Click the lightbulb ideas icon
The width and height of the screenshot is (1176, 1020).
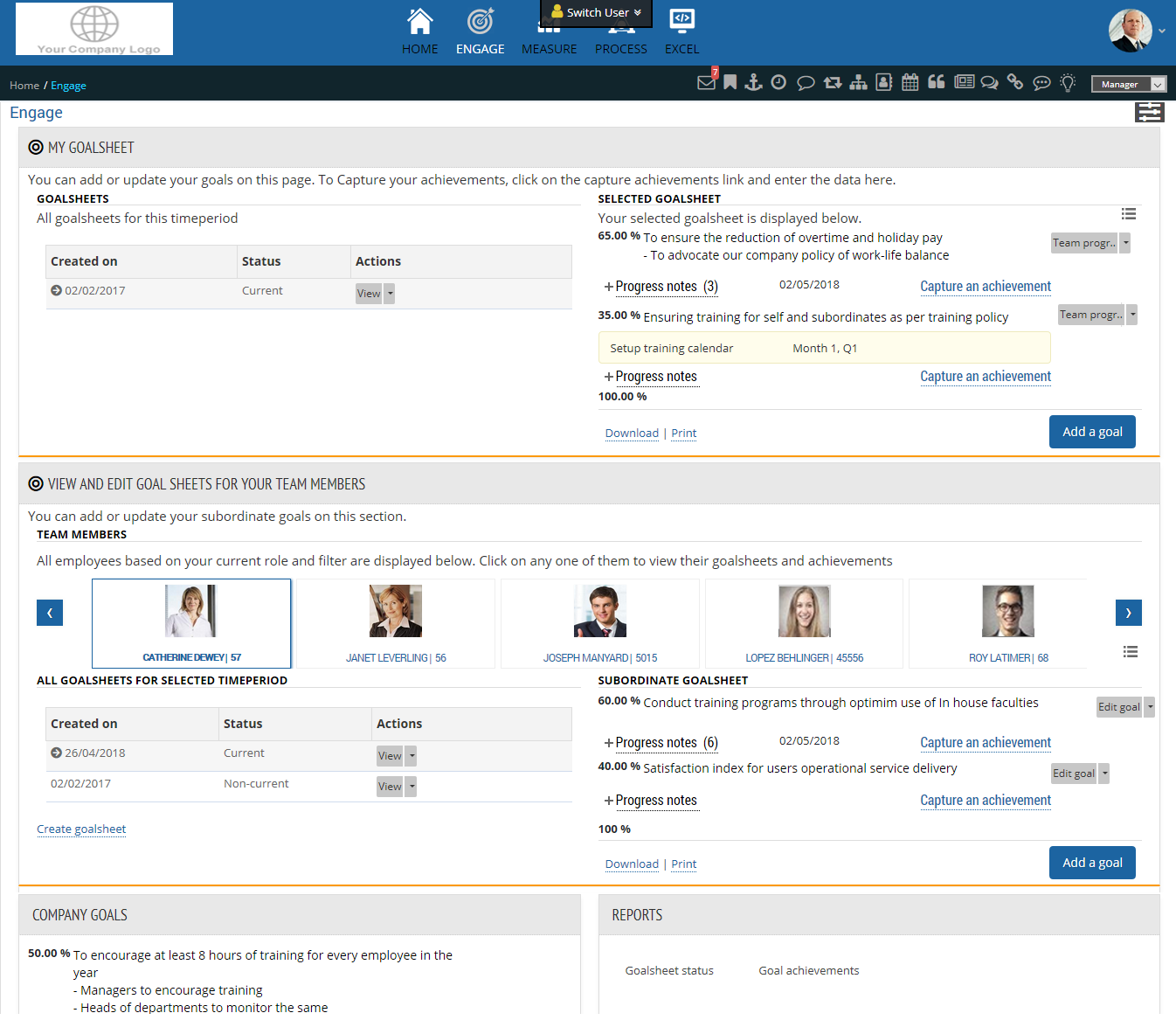pos(1068,83)
